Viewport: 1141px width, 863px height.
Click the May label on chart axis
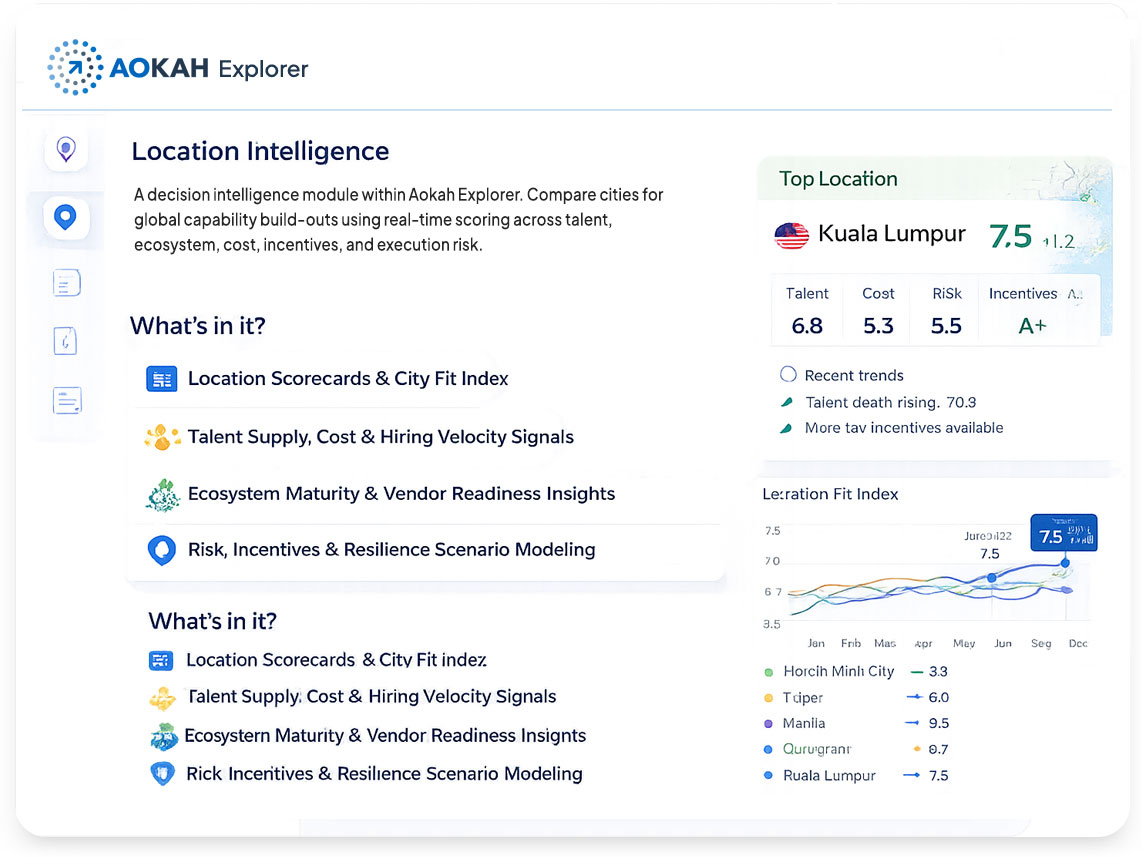pos(964,643)
